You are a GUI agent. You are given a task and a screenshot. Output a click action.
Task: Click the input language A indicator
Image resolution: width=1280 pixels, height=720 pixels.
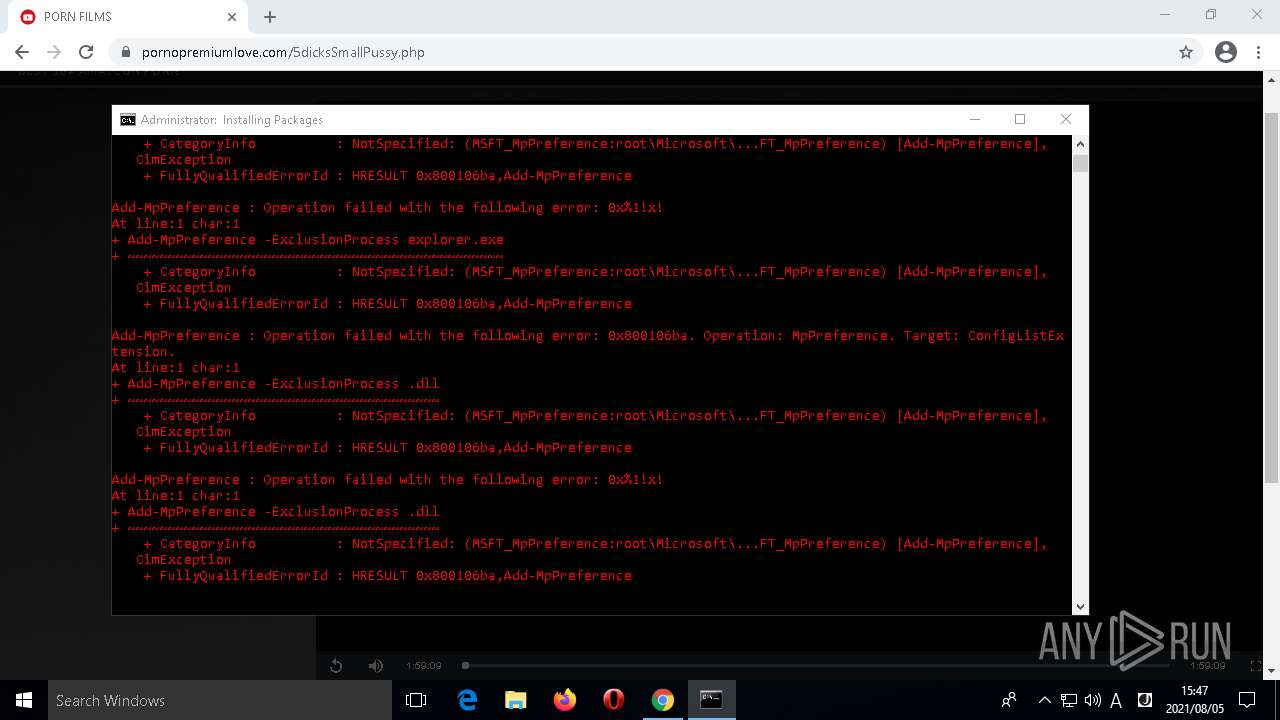[x=1116, y=700]
